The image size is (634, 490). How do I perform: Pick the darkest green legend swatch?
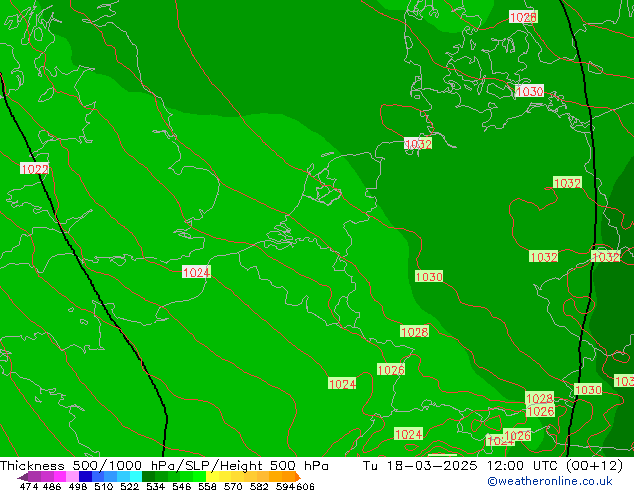[148, 477]
